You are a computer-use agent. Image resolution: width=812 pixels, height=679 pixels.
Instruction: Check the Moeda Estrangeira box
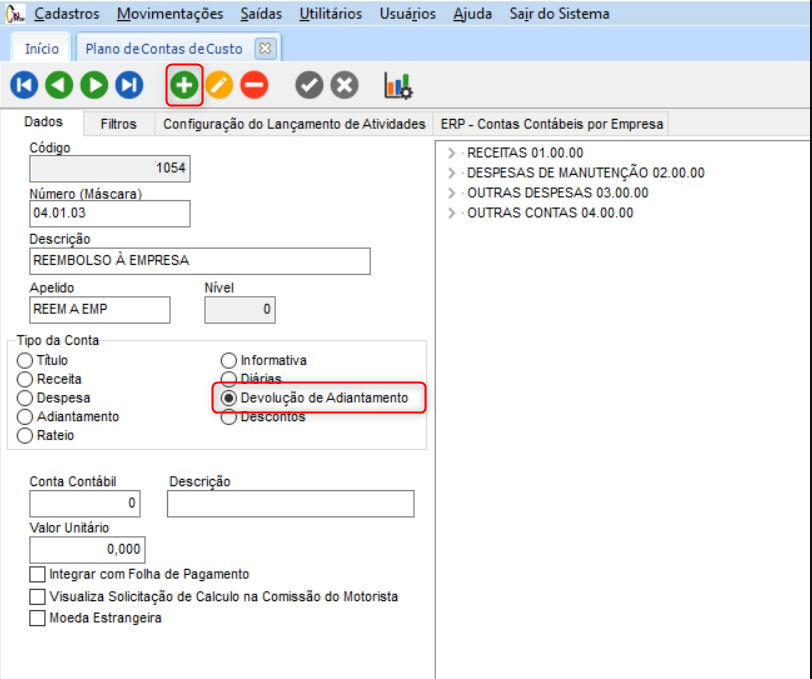[38, 618]
